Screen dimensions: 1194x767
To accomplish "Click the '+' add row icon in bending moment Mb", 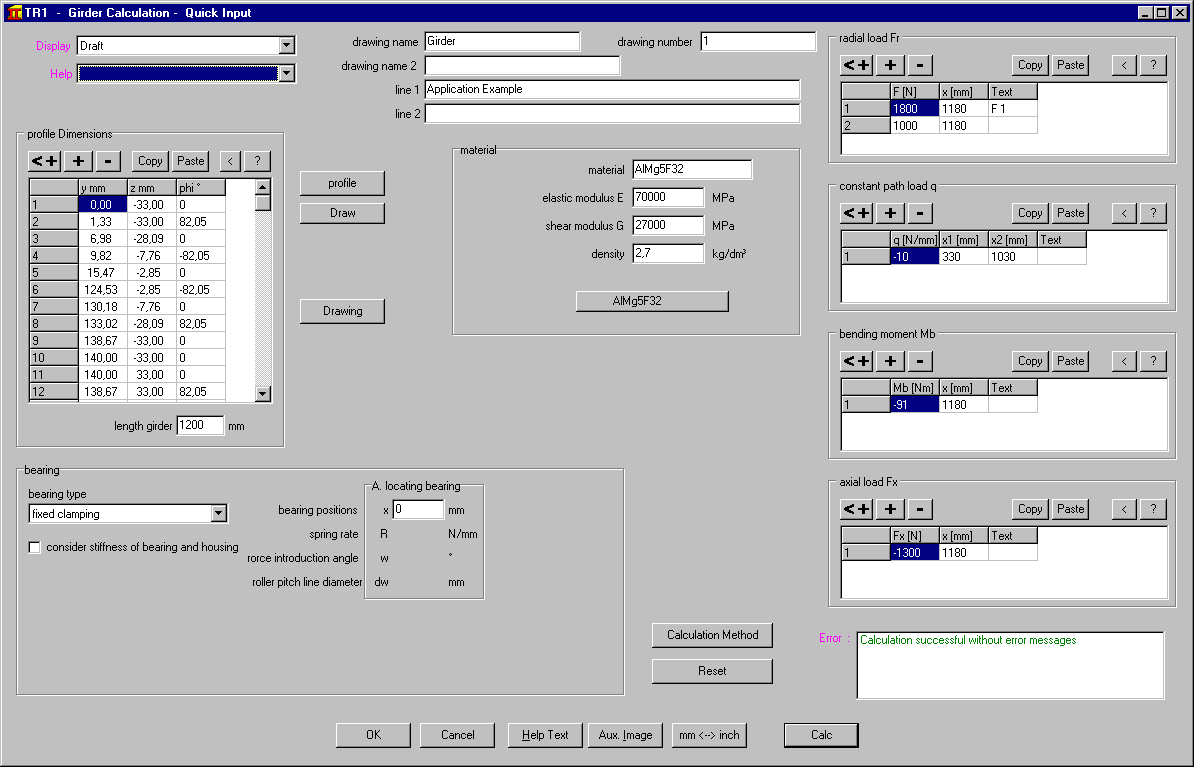I will [890, 361].
